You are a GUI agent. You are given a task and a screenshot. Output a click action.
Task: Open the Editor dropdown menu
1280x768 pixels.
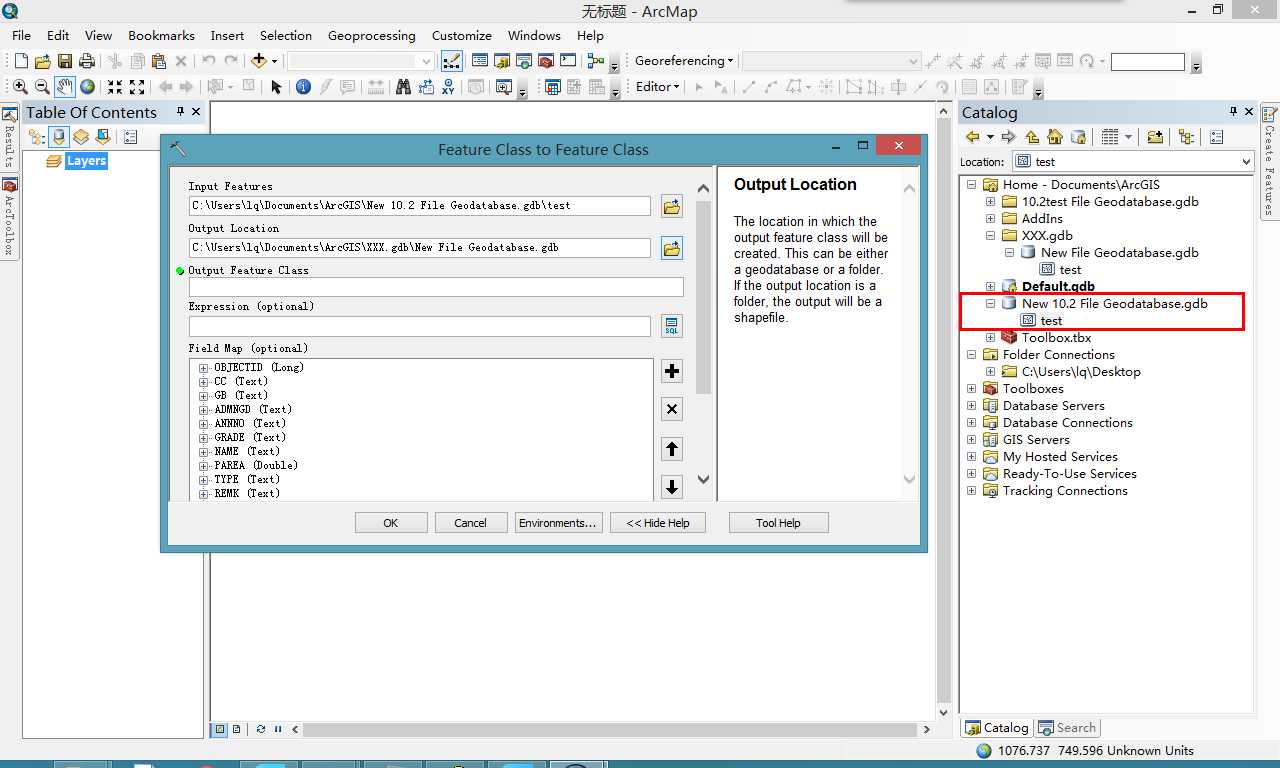[658, 86]
